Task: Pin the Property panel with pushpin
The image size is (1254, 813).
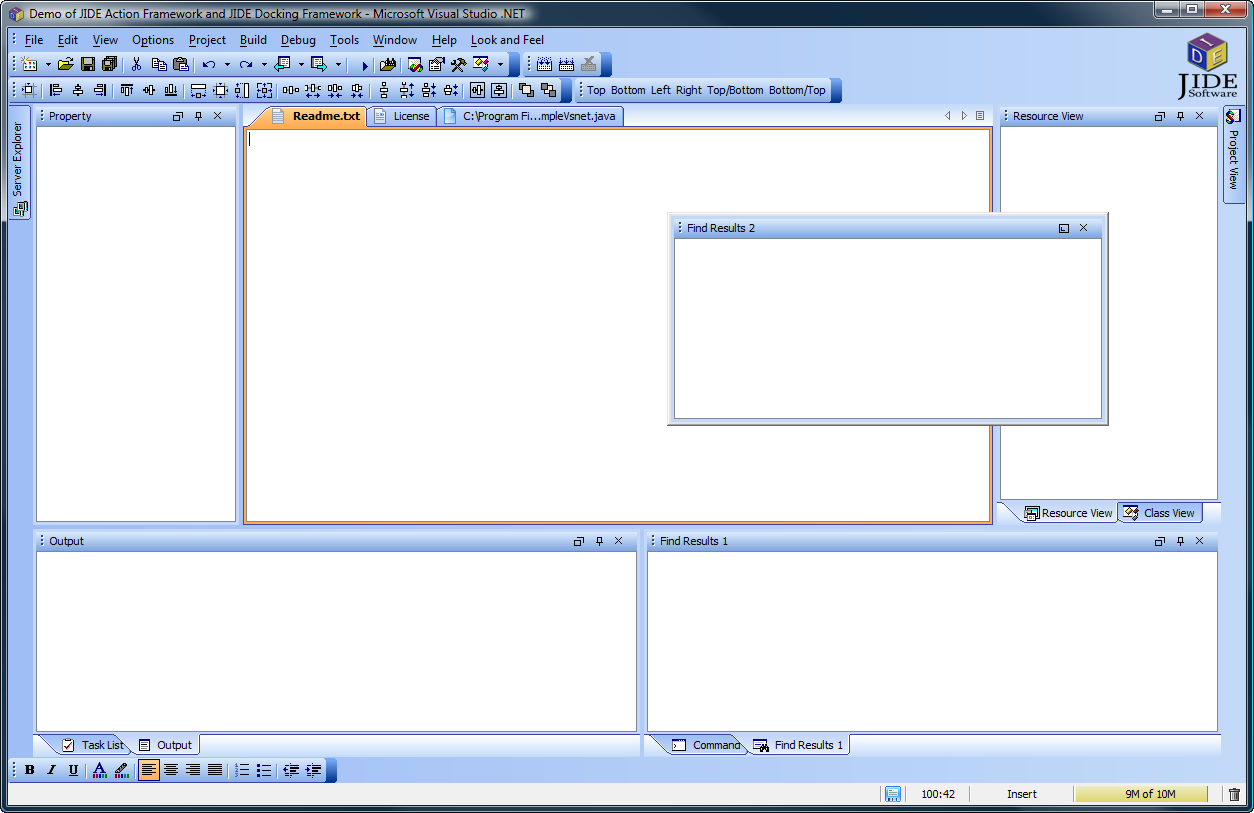Action: coord(198,116)
